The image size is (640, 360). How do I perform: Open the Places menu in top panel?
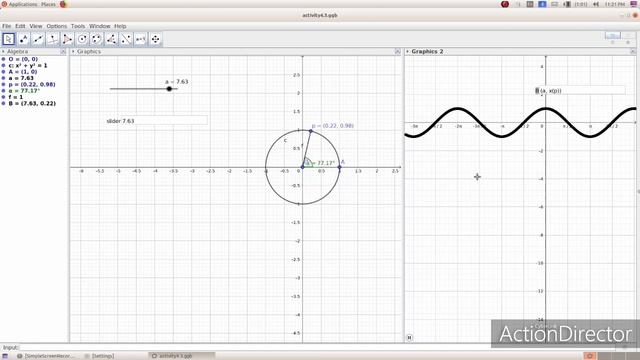coord(48,4)
